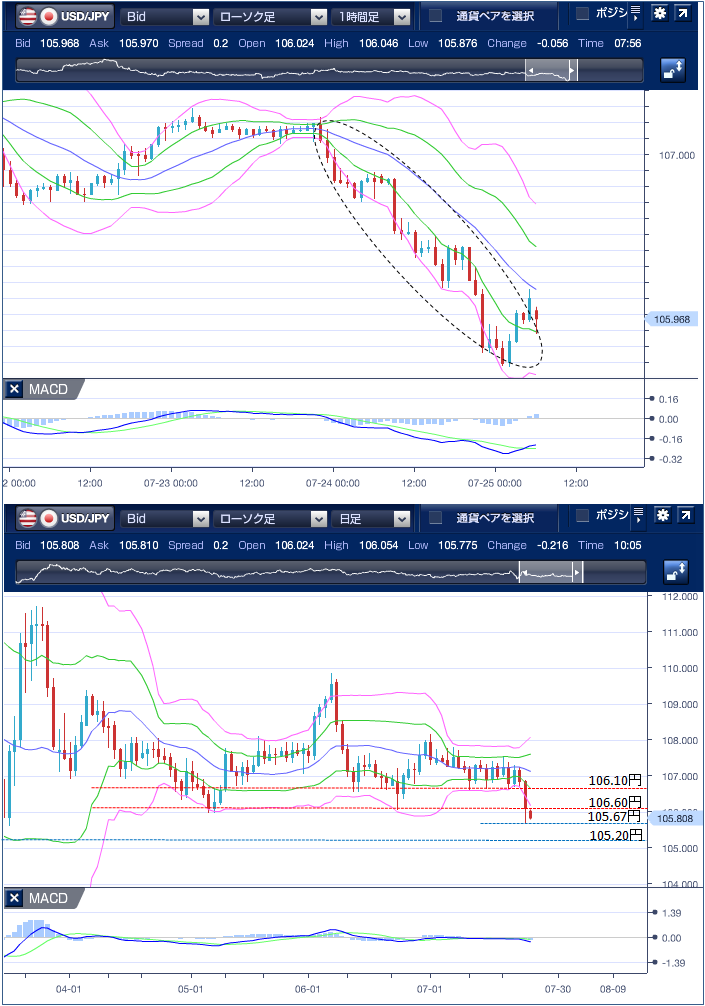Open the ローソク足 chart type dropdown in the daily chart

pos(269,518)
